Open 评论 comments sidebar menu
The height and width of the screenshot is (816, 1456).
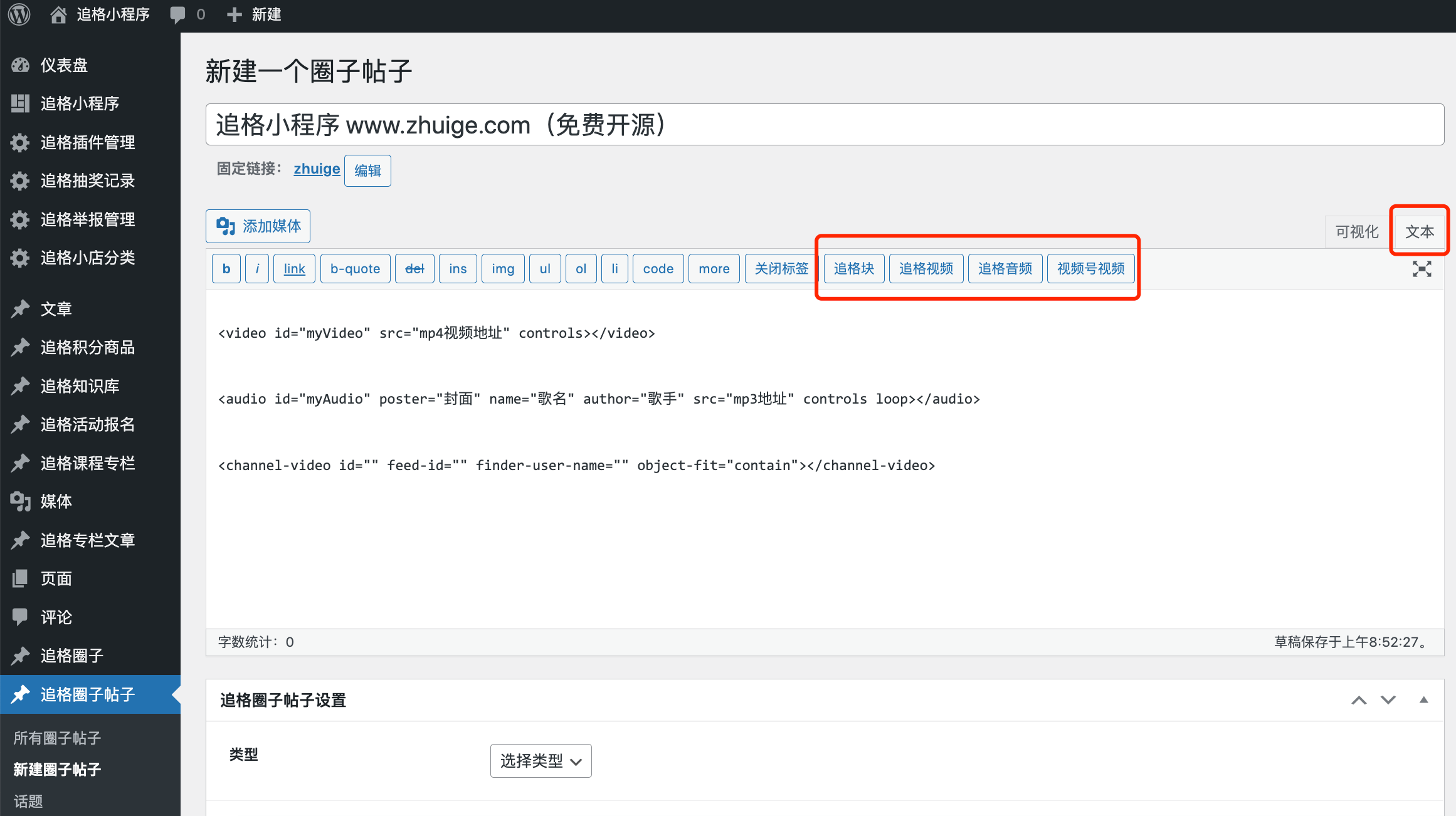click(90, 617)
